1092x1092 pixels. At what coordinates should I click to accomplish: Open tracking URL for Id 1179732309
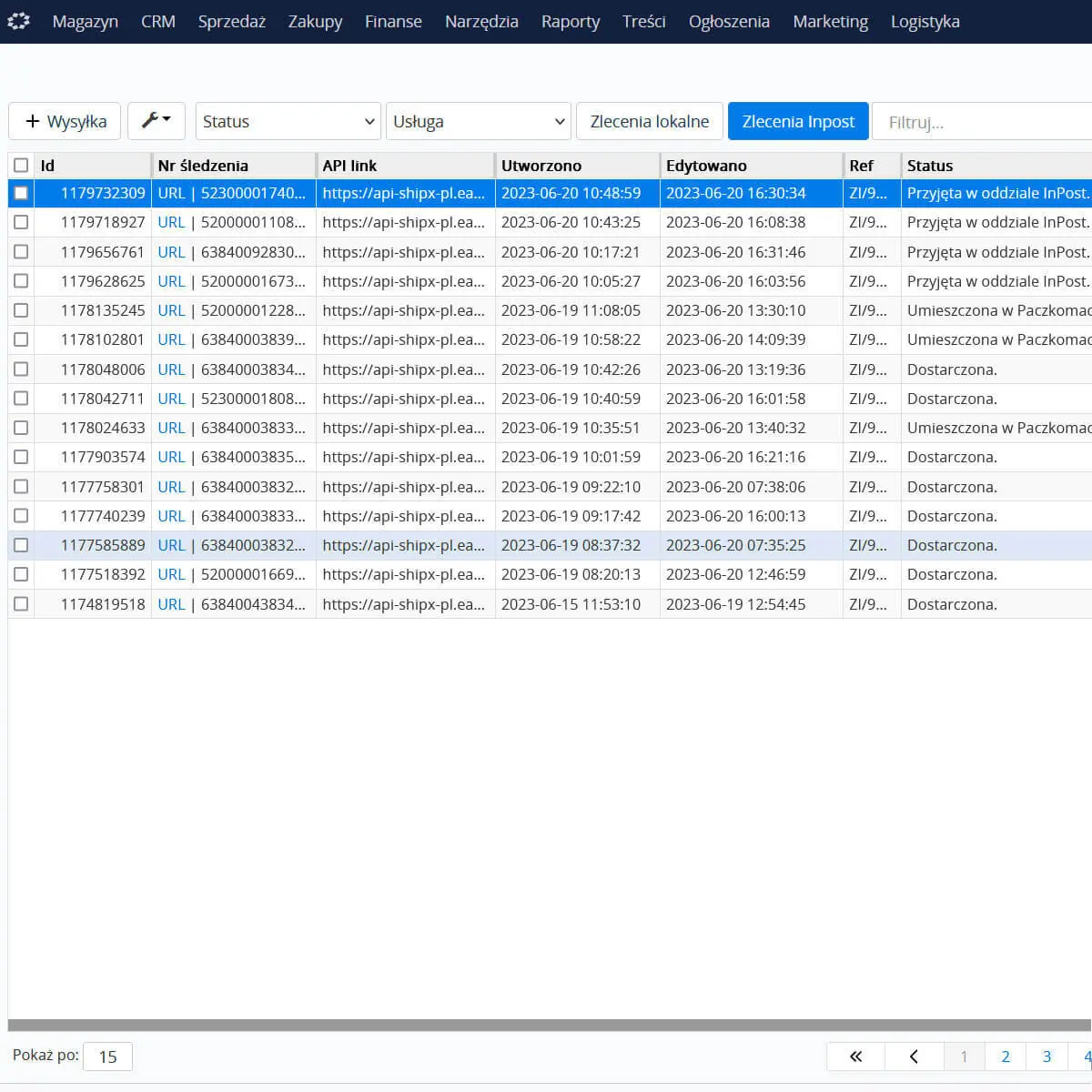pyautogui.click(x=171, y=193)
